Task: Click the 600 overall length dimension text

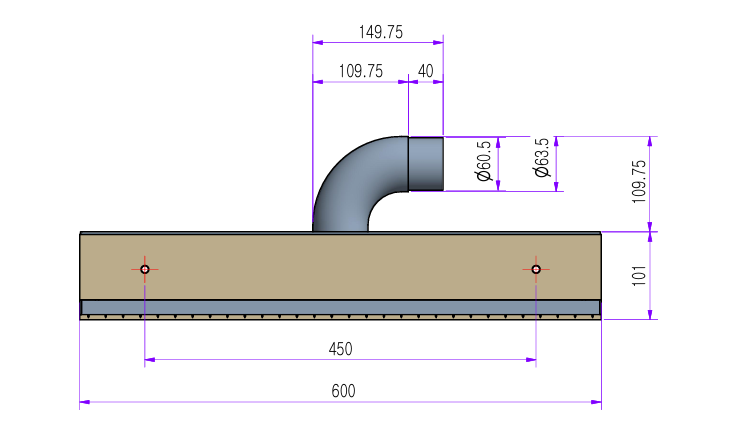Action: click(343, 390)
